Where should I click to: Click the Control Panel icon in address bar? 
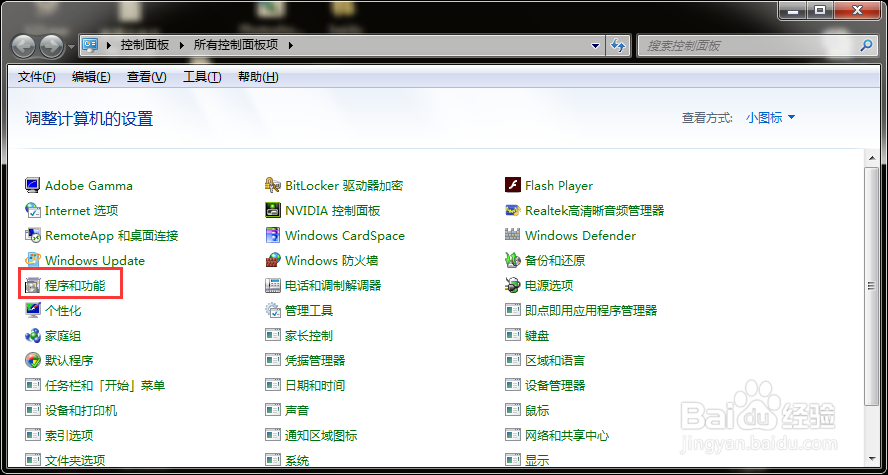[91, 45]
